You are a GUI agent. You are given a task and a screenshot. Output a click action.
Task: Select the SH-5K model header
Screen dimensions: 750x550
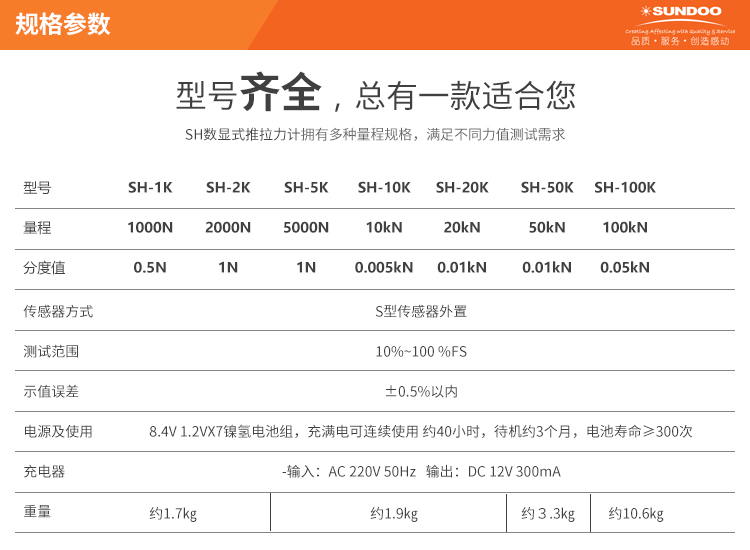[306, 187]
